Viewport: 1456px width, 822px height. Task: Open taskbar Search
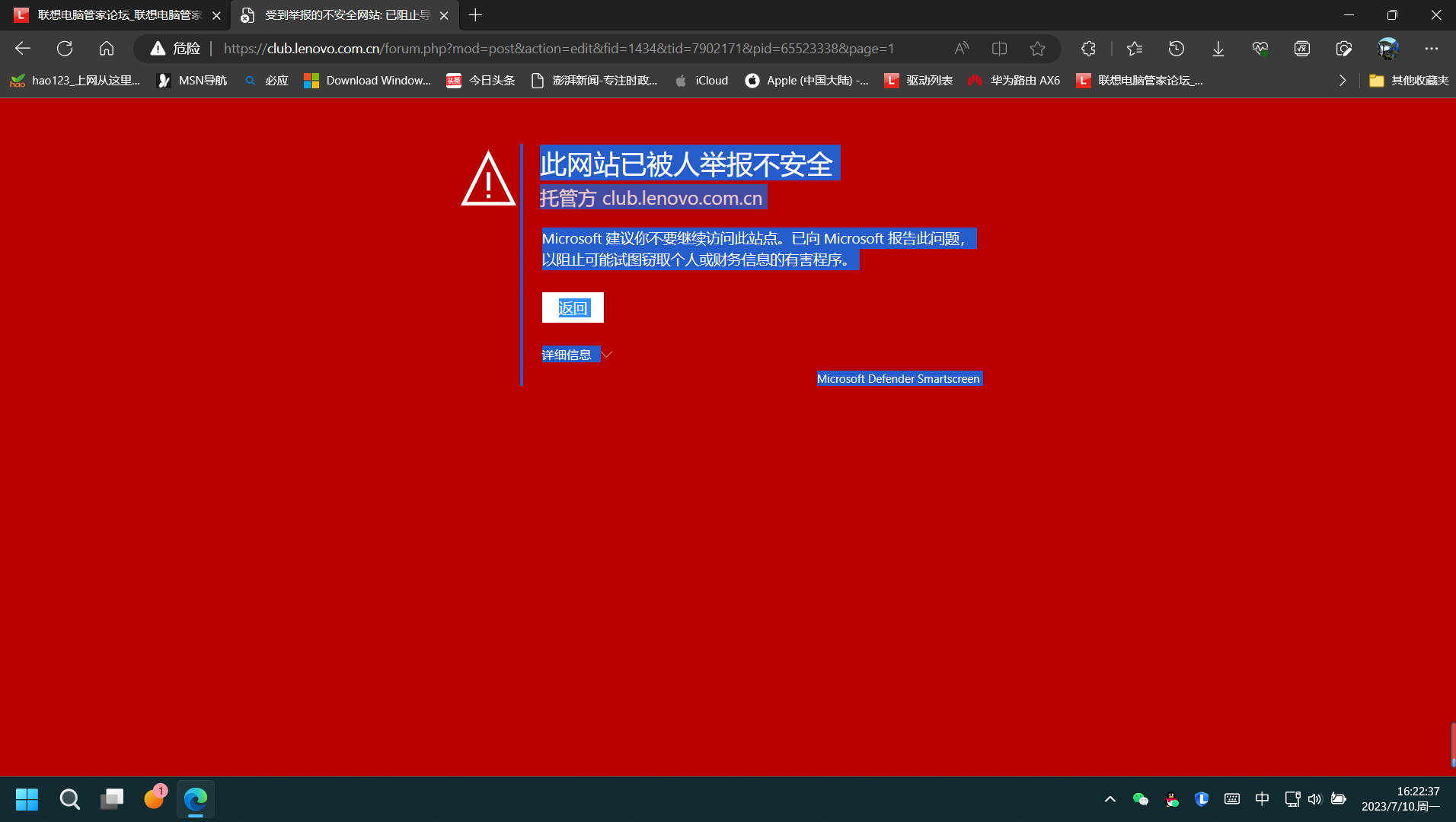(69, 799)
